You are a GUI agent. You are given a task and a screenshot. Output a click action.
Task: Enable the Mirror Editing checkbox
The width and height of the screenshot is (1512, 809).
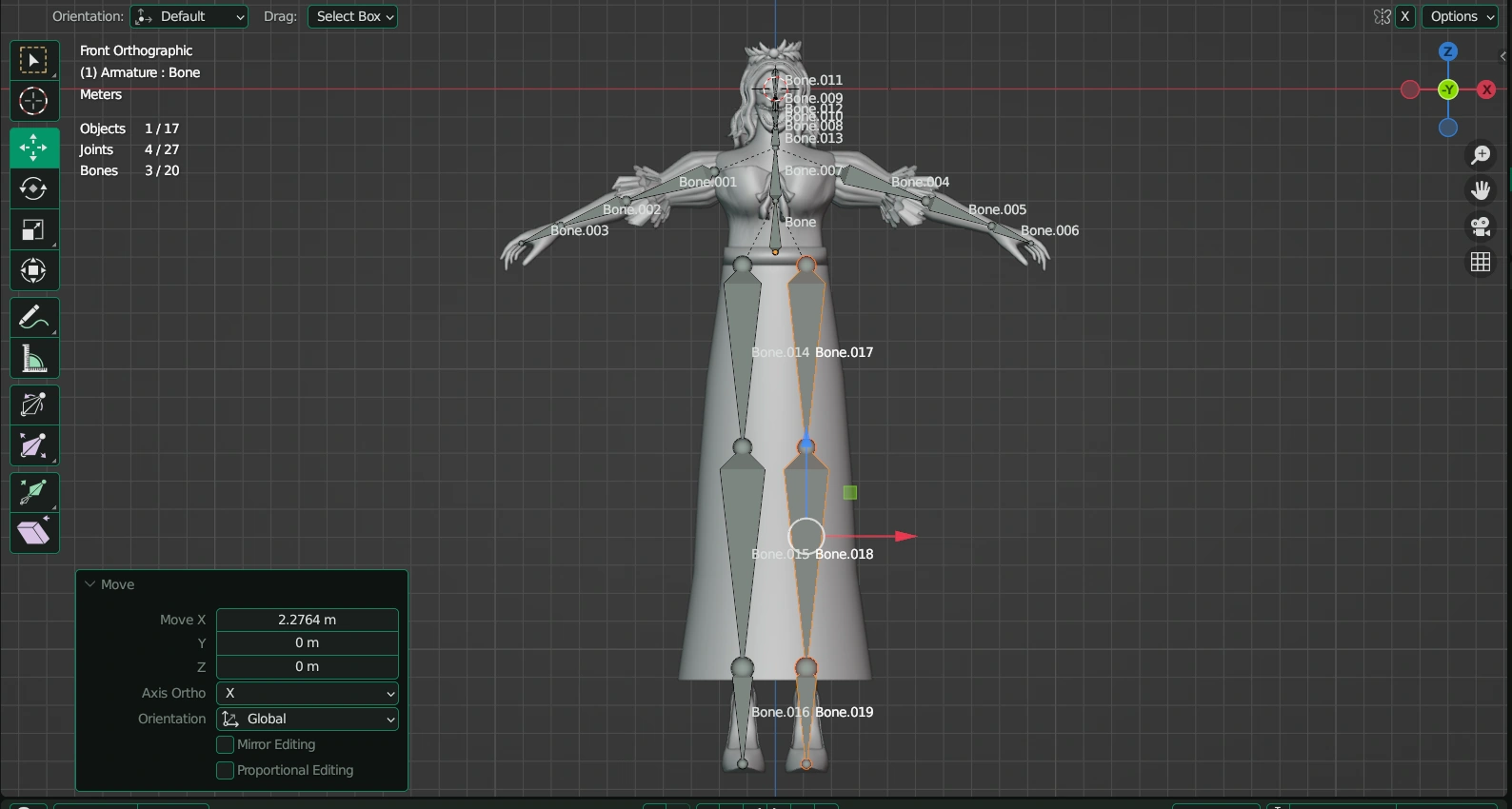click(x=226, y=744)
